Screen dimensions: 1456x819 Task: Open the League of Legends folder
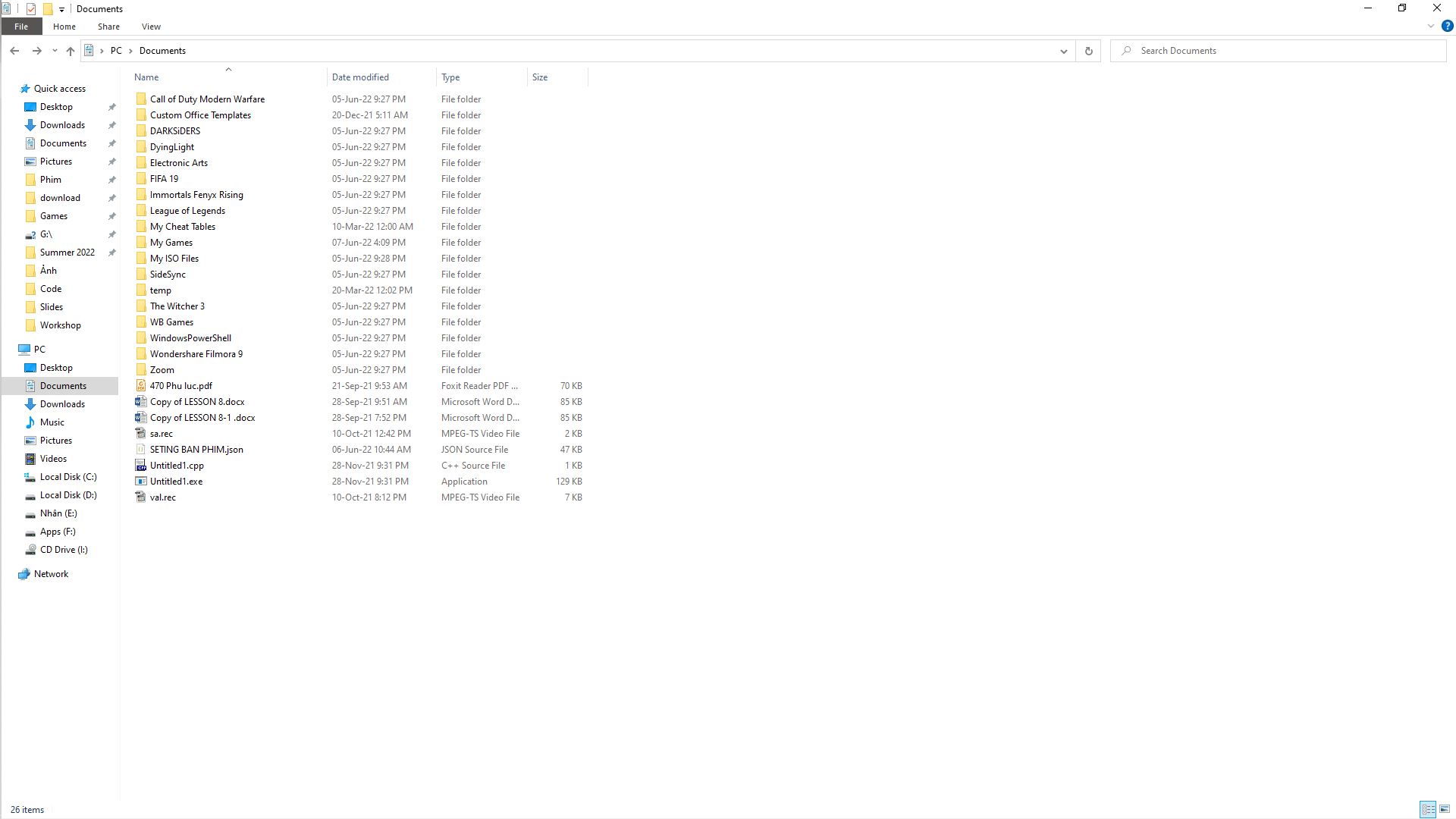[x=188, y=210]
